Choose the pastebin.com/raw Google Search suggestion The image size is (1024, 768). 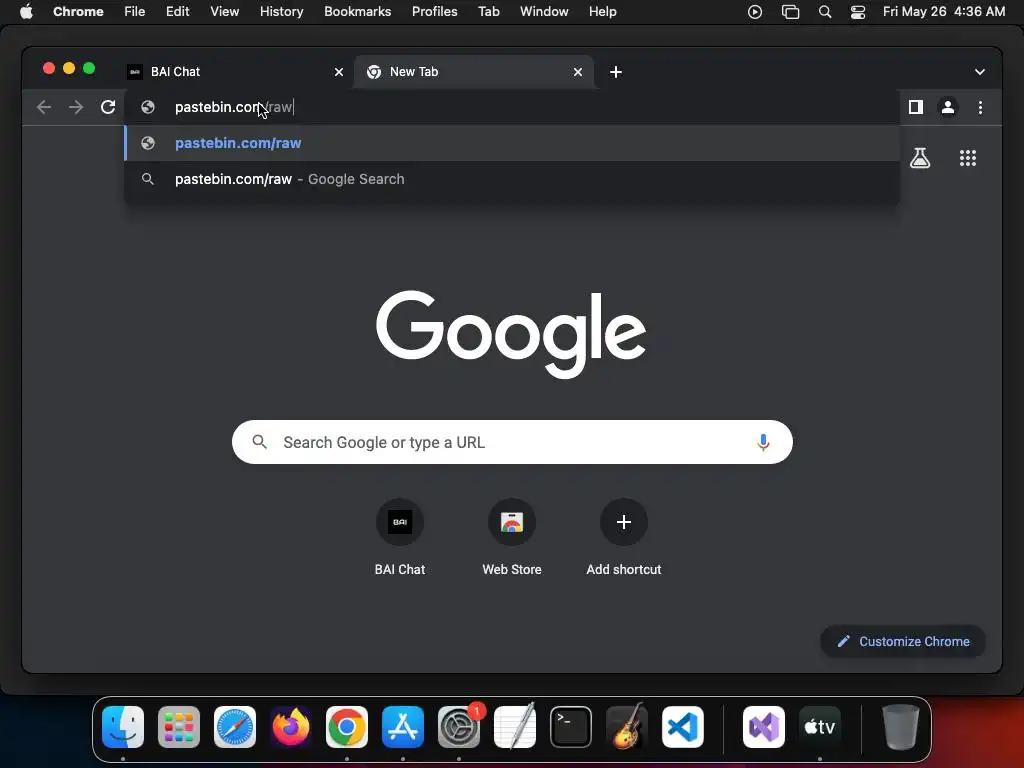click(x=512, y=179)
